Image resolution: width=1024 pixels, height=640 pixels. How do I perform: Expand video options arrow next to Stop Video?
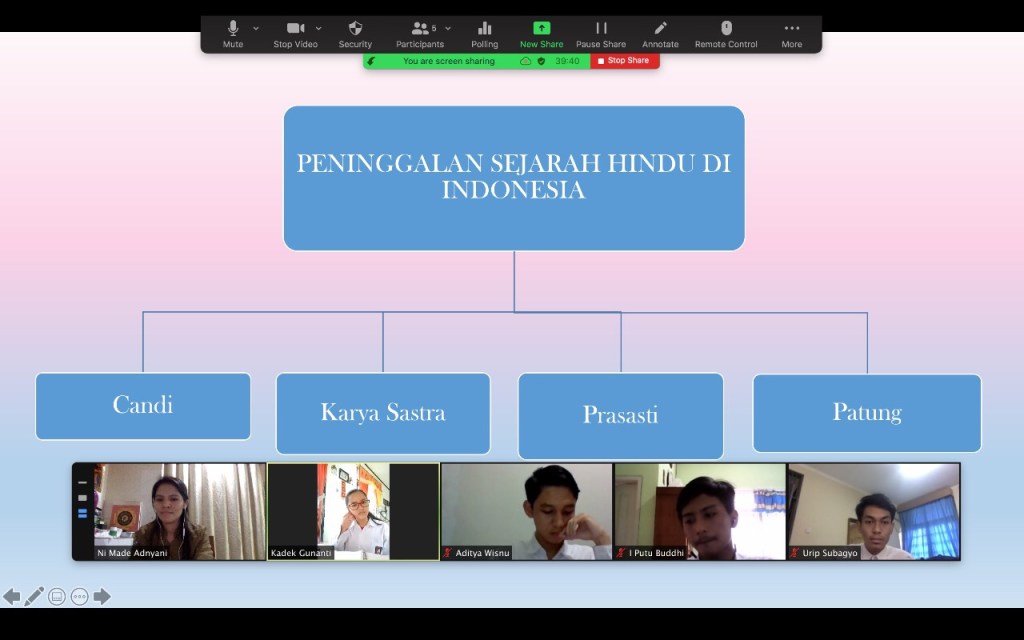[x=319, y=28]
